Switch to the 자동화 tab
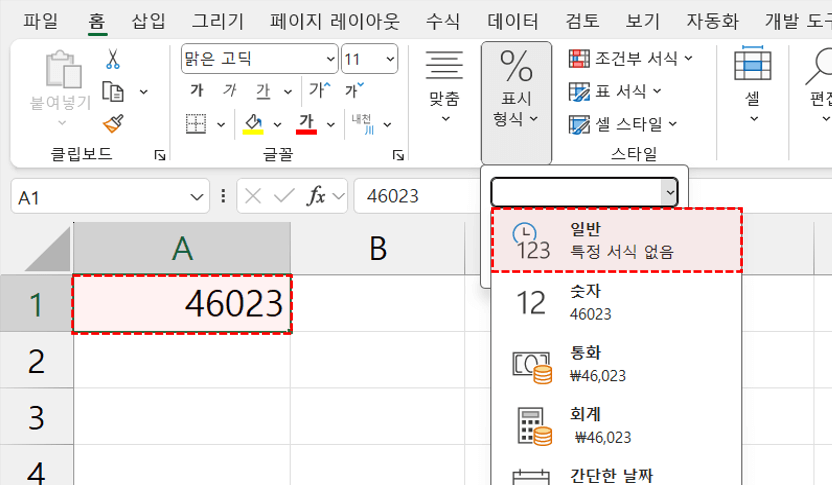 coord(713,21)
